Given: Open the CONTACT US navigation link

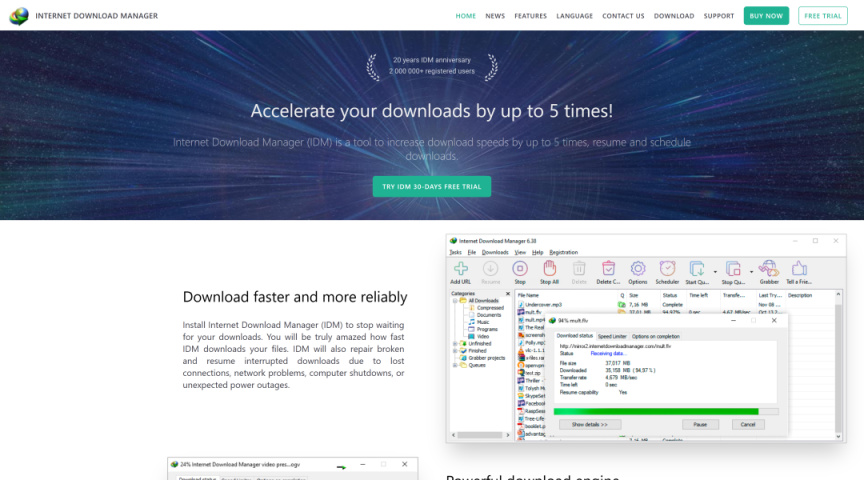Looking at the screenshot, I should (x=623, y=16).
